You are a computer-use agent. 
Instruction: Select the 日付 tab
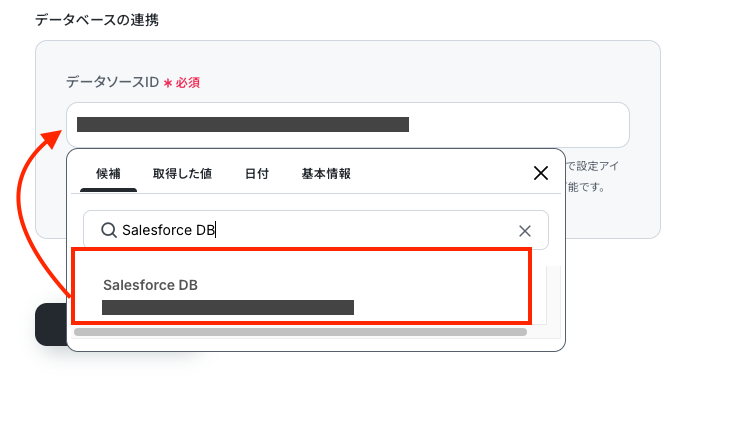pos(256,174)
